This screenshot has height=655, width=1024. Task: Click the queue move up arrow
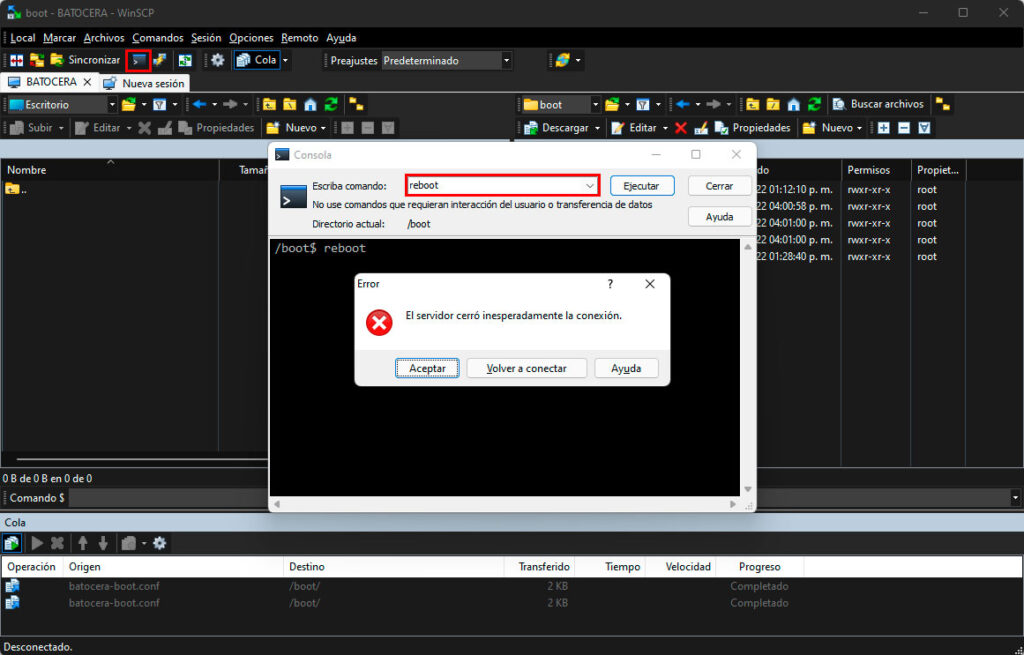coord(83,543)
